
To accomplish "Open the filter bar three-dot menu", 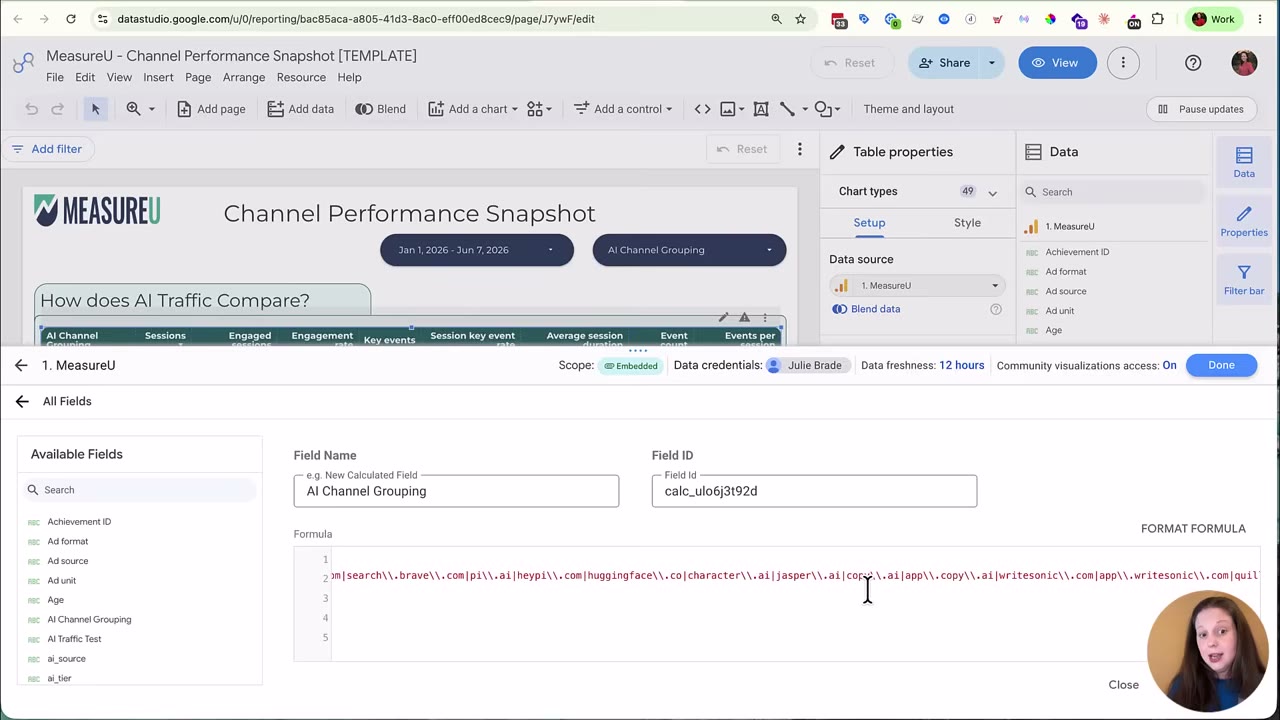I will pos(799,149).
